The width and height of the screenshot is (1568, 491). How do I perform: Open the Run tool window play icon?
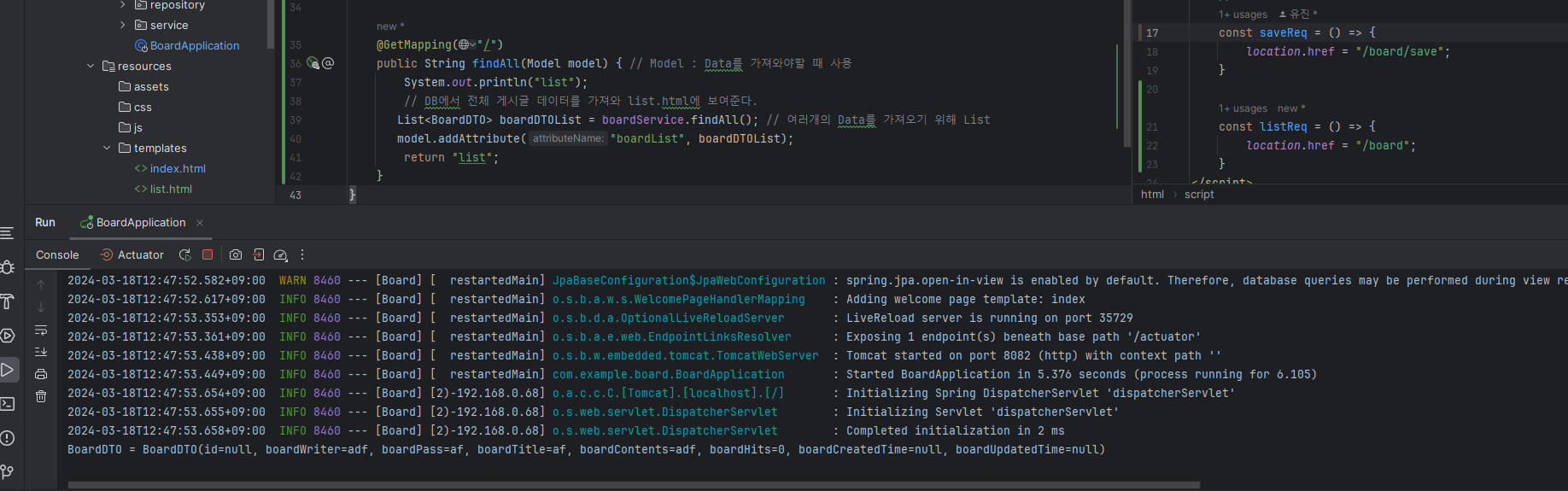coord(8,370)
